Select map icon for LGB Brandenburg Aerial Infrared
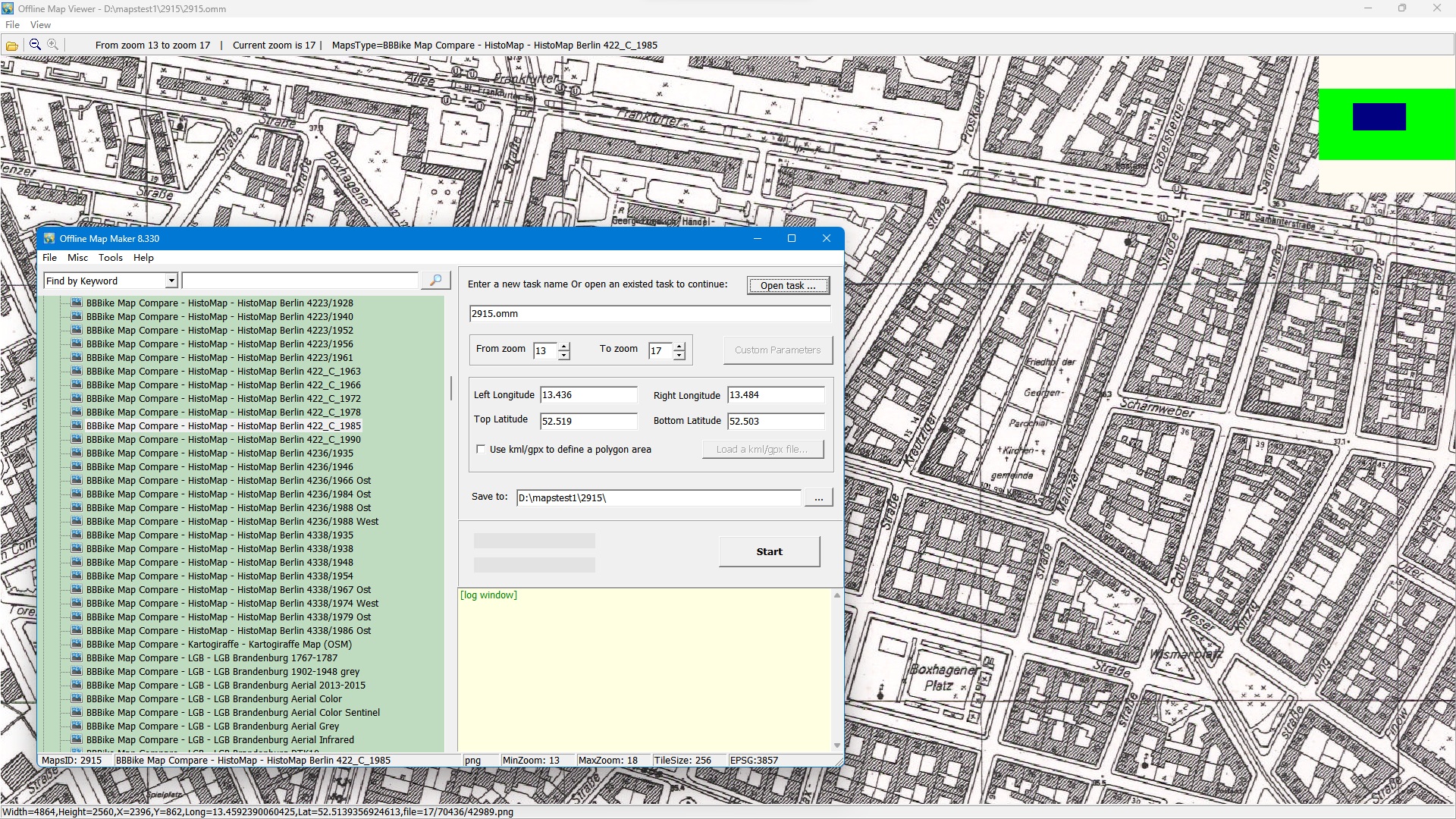1456x819 pixels. pos(77,739)
